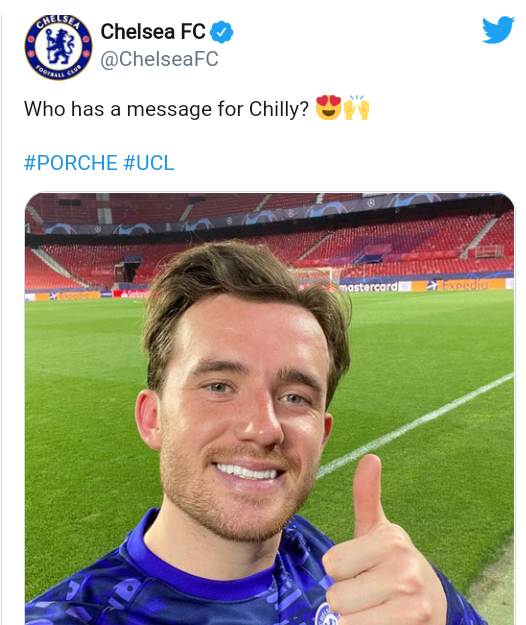Open the #UCL hashtag
The width and height of the screenshot is (526, 625).
(149, 163)
